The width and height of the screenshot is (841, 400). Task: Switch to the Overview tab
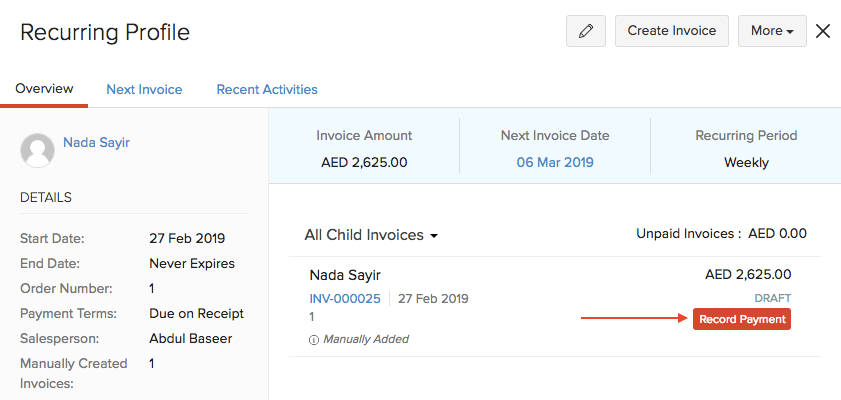pos(44,89)
